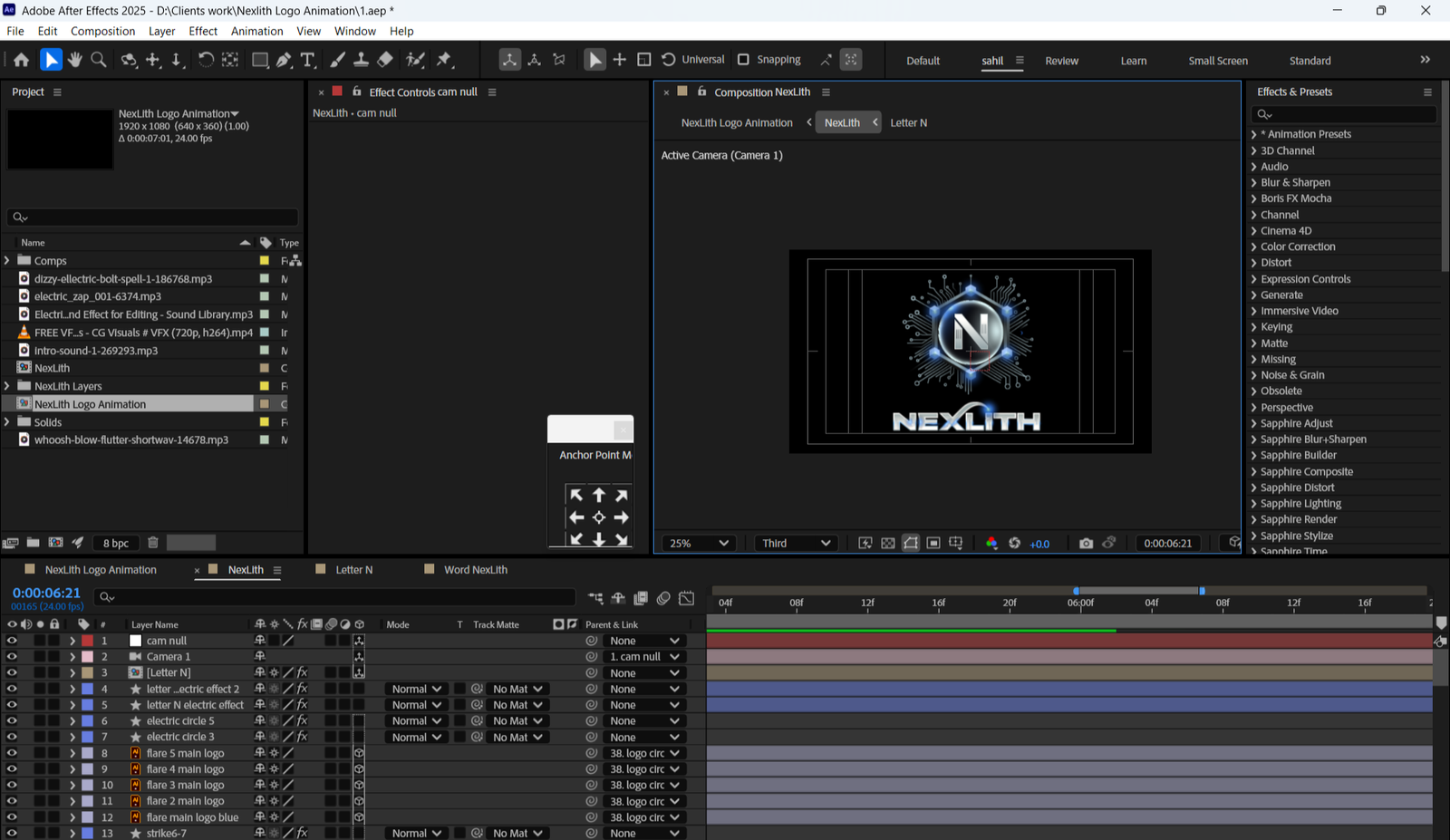Select the Hand tool in toolbar
The image size is (1450, 840).
74,60
